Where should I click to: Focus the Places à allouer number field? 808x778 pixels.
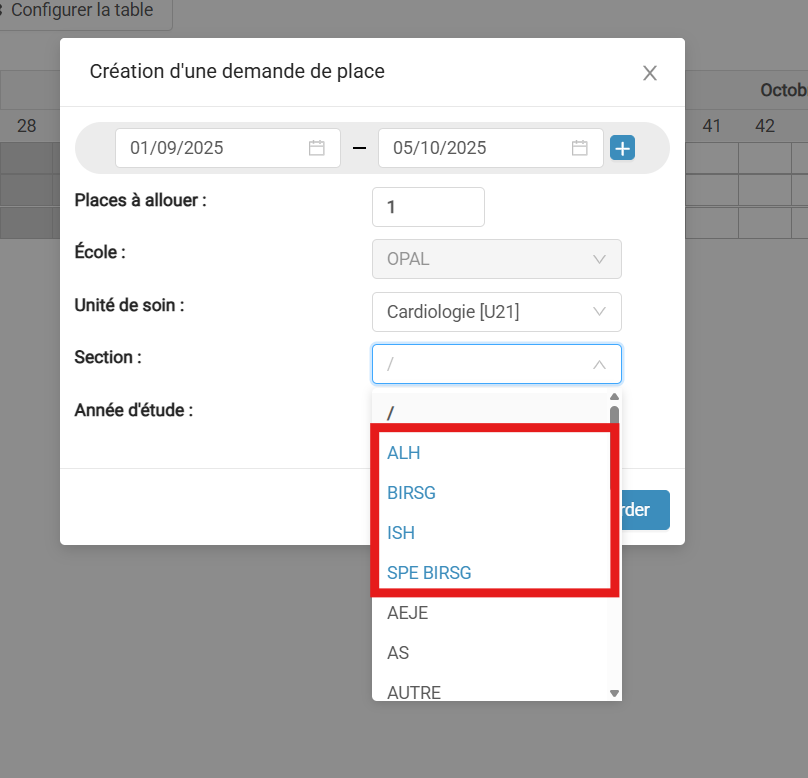coord(428,207)
